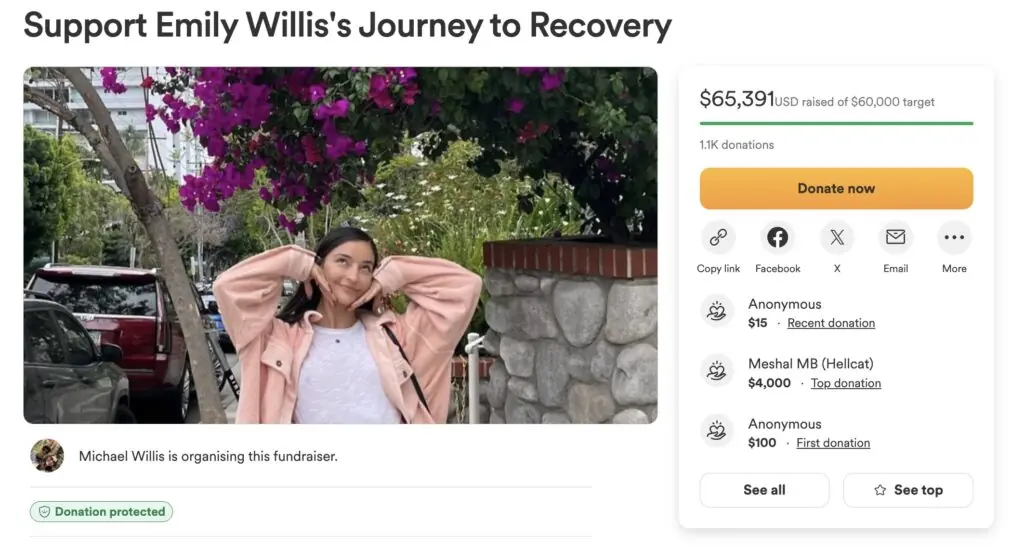Click the Copy link chain icon
The image size is (1024, 549).
(x=718, y=238)
